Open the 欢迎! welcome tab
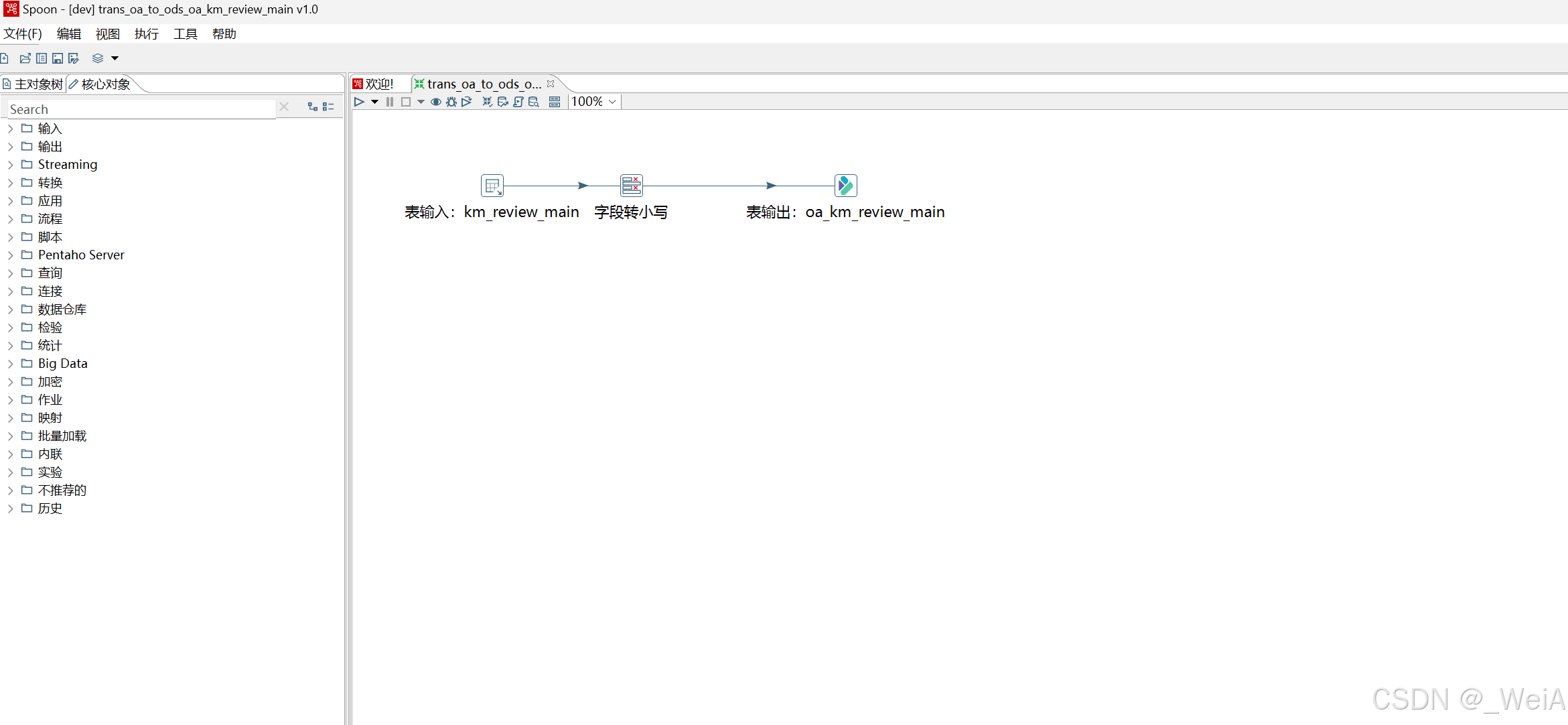Image resolution: width=1568 pixels, height=725 pixels. [x=377, y=83]
